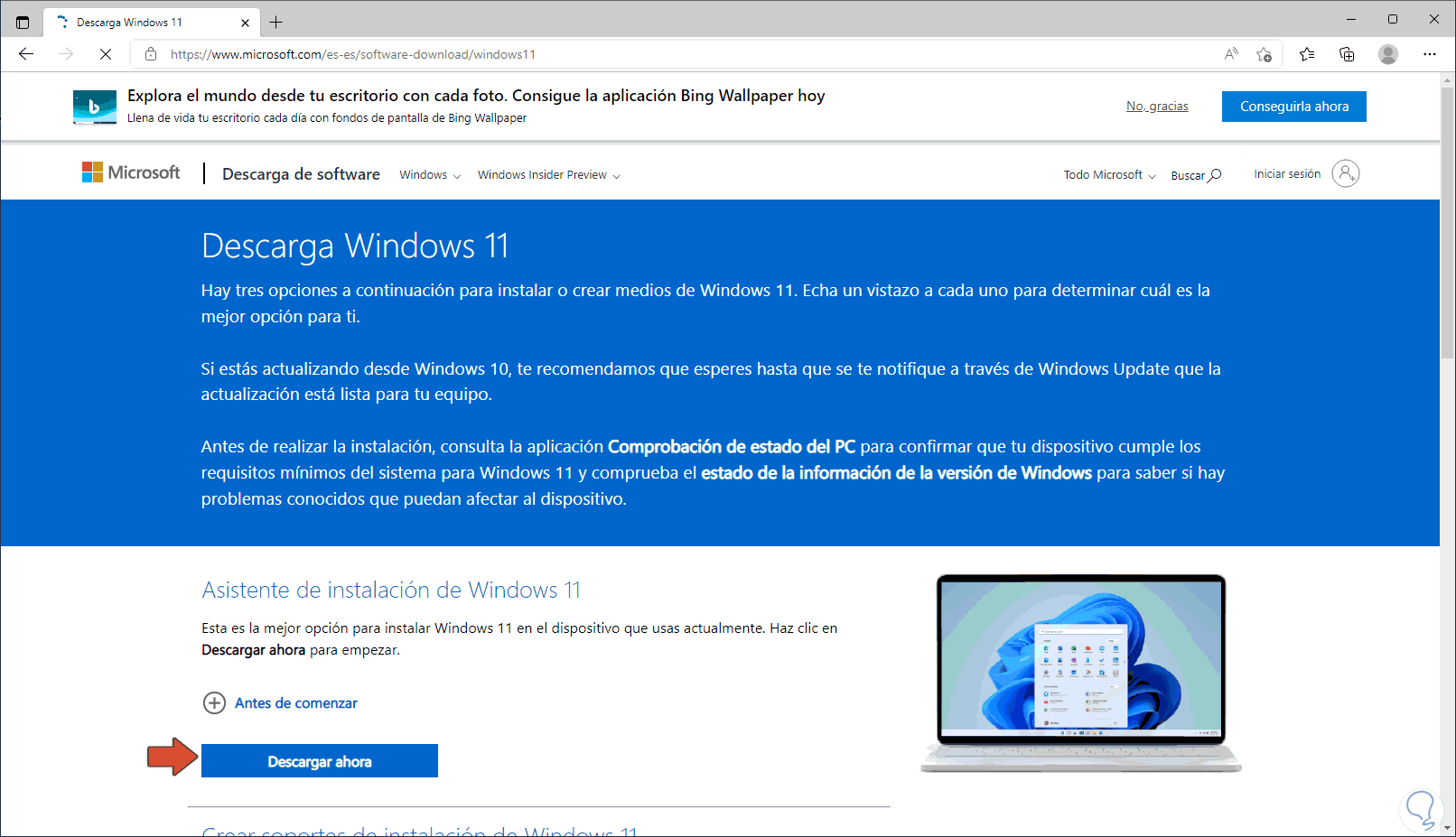Viewport: 1456px width, 837px height.
Task: Click the Conseguirla ahora button
Action: 1294,107
